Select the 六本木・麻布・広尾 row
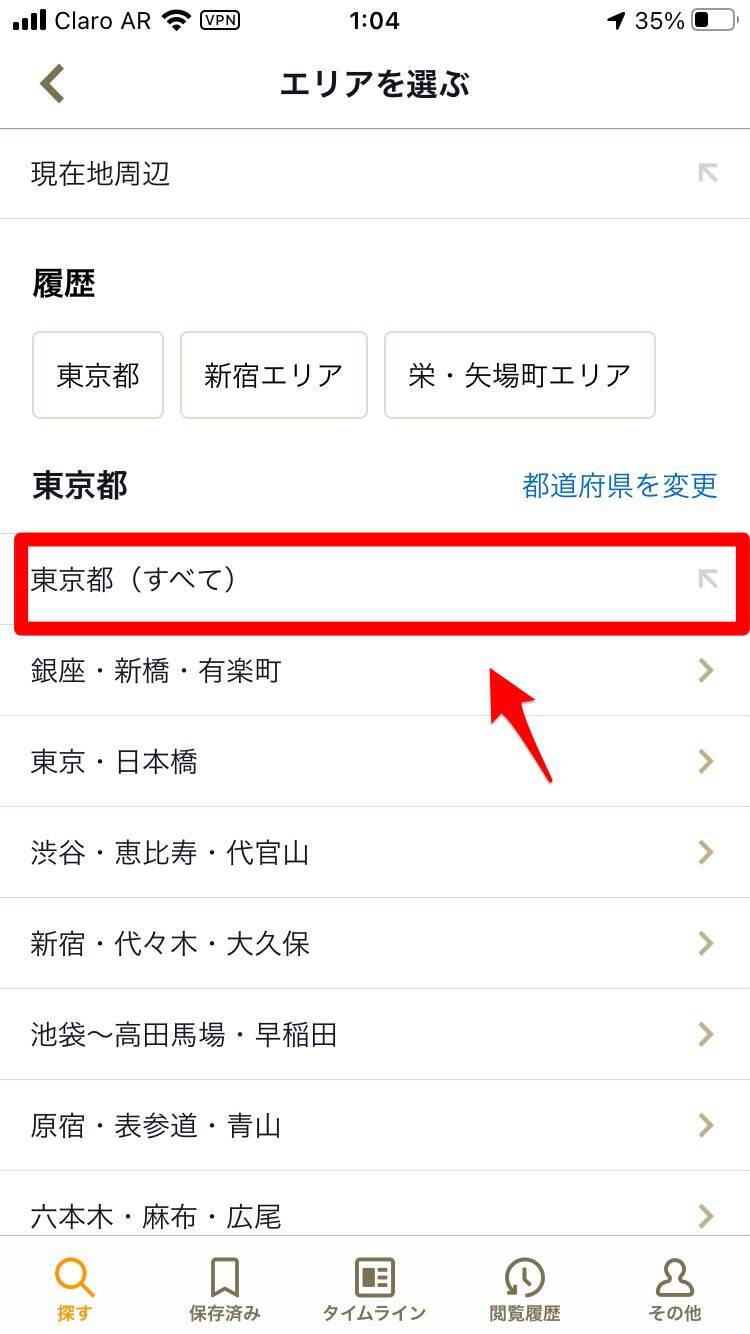The image size is (750, 1334). point(375,1208)
